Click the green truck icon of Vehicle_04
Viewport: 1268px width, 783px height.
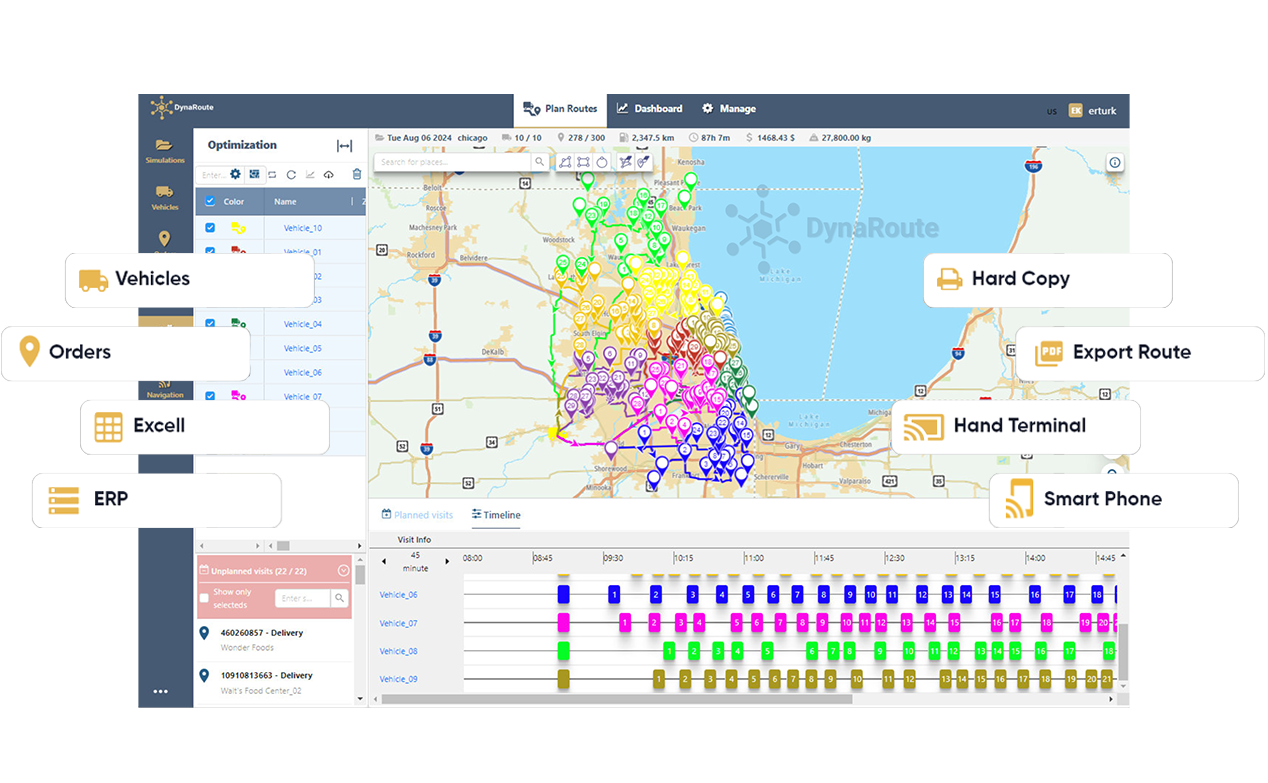239,324
